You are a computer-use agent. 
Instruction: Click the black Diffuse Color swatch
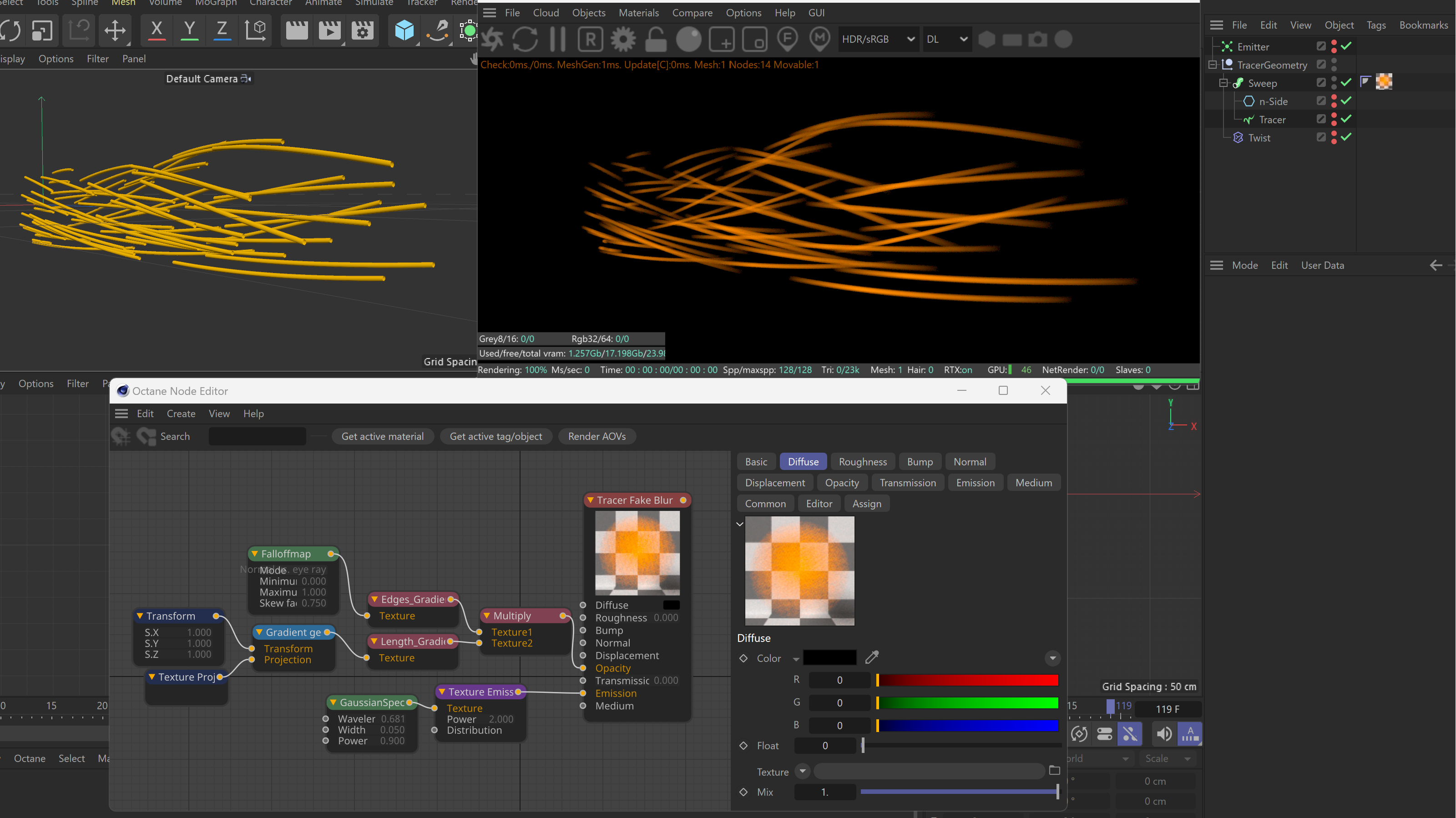(829, 658)
